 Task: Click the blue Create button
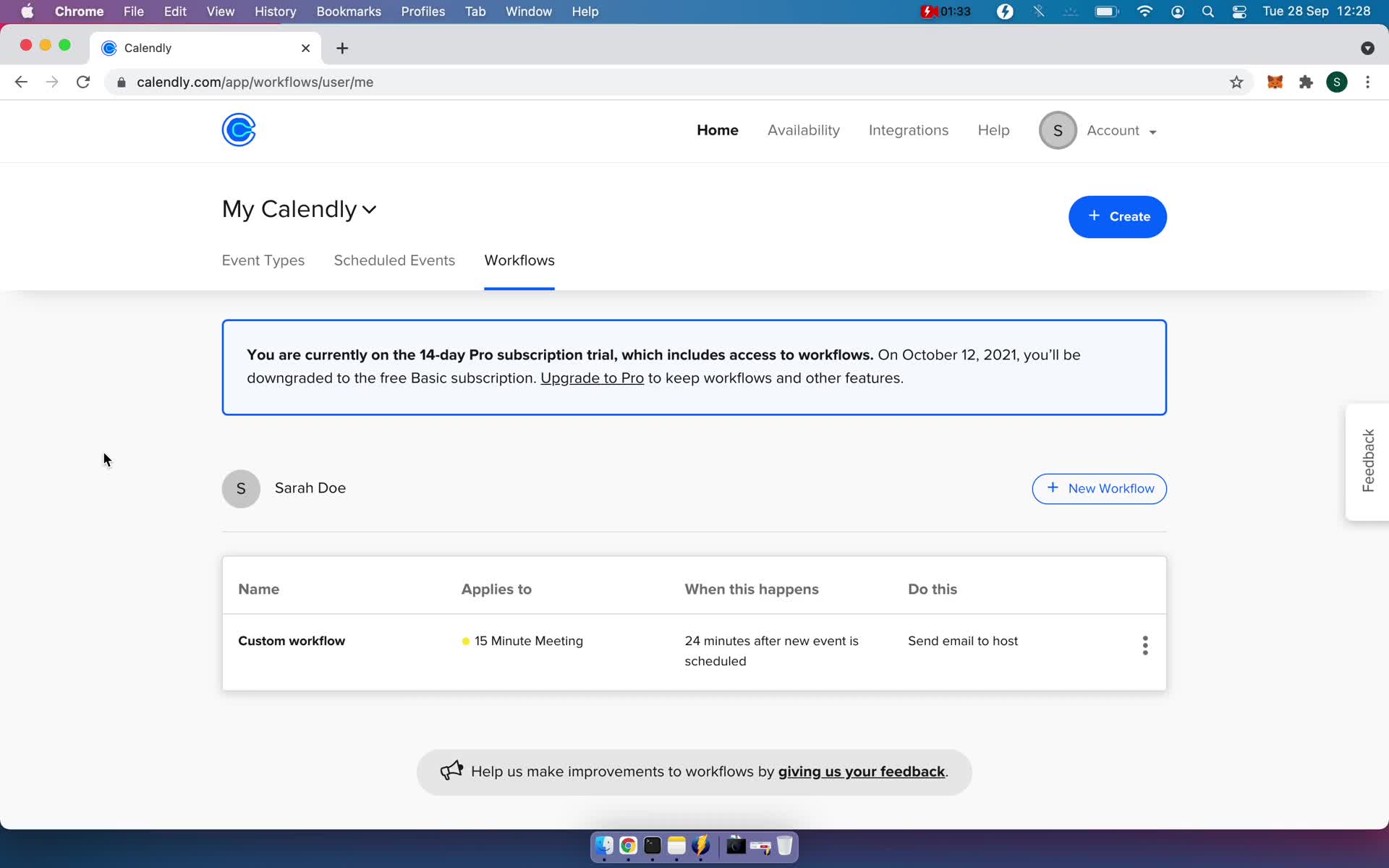pyautogui.click(x=1117, y=217)
